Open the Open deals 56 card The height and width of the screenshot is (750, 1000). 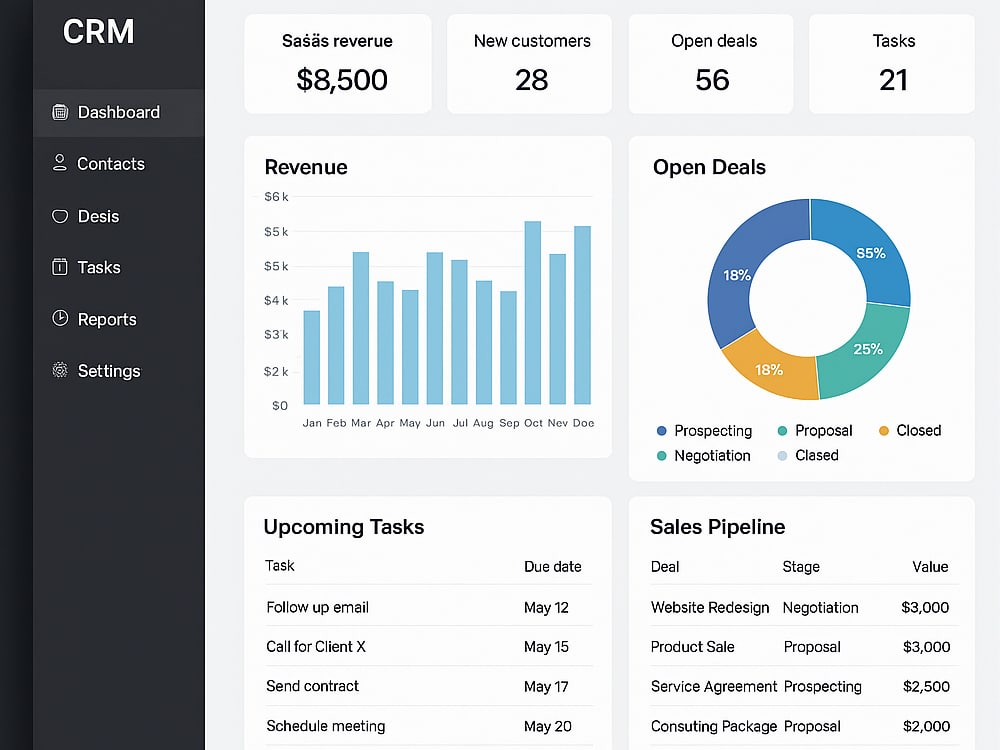[x=711, y=64]
